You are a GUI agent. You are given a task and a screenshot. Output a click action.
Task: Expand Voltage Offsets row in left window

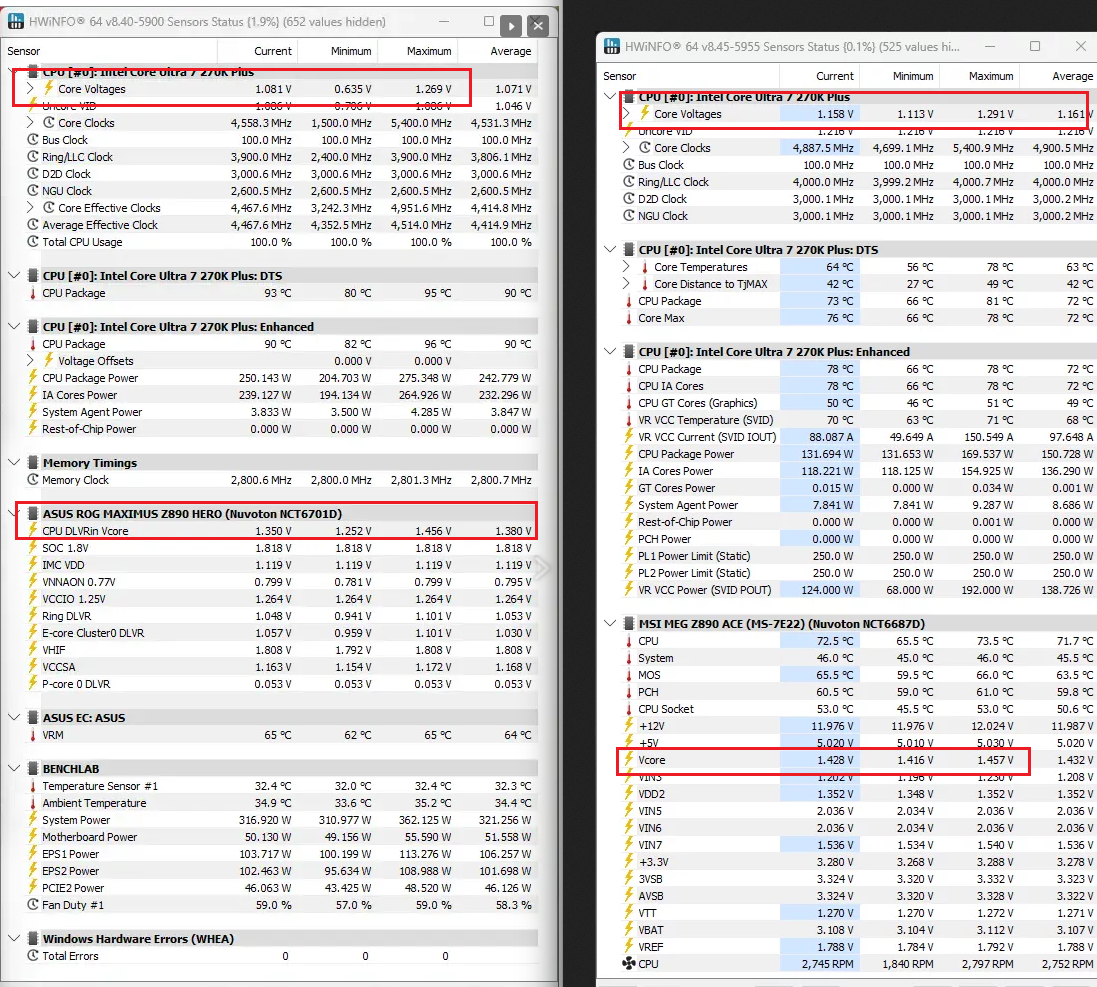pyautogui.click(x=29, y=361)
